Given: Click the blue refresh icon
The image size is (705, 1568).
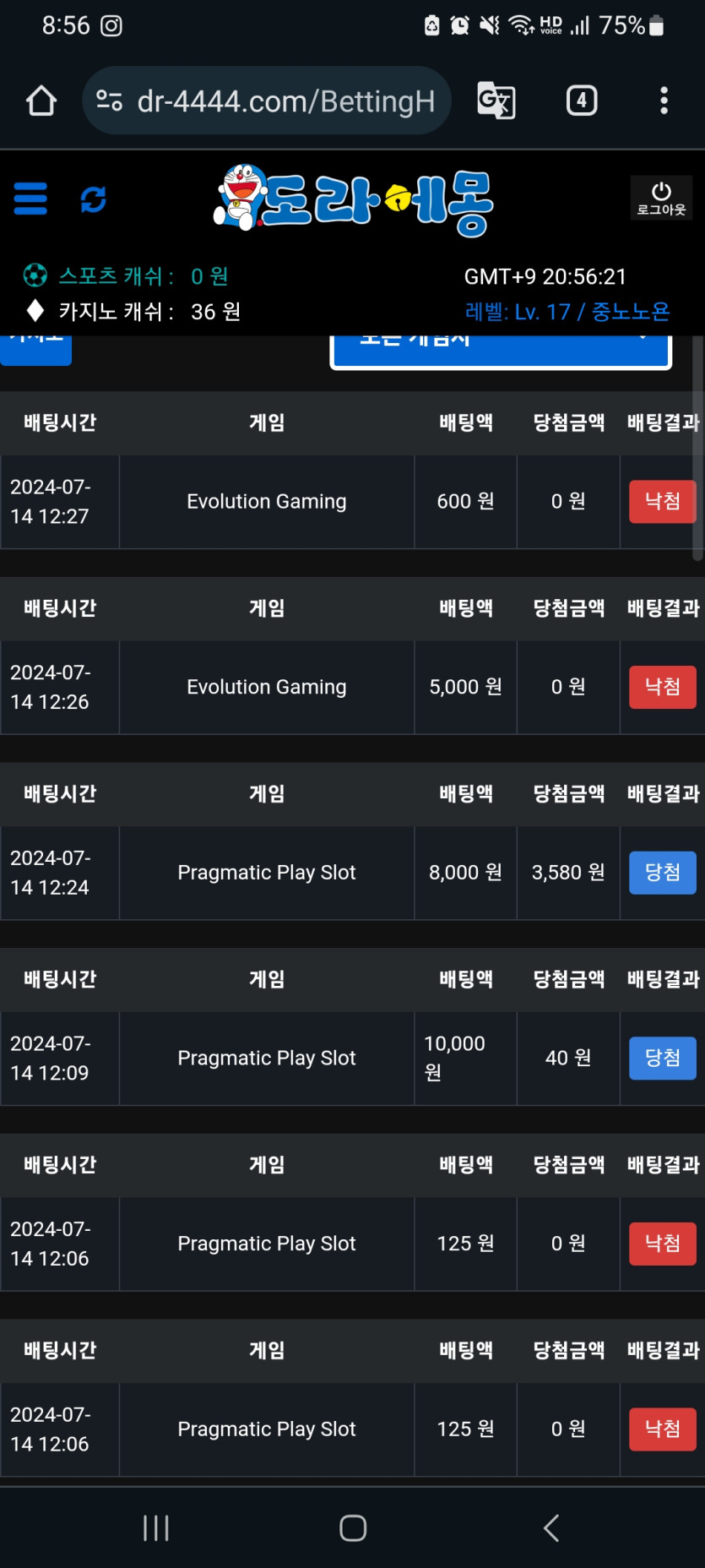Looking at the screenshot, I should (x=93, y=199).
